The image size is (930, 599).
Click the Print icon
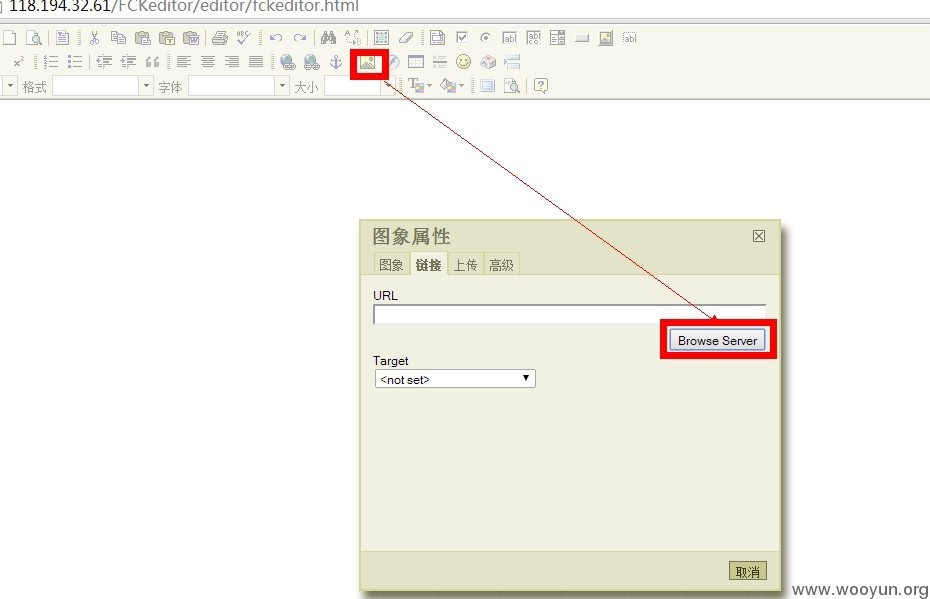pyautogui.click(x=219, y=38)
